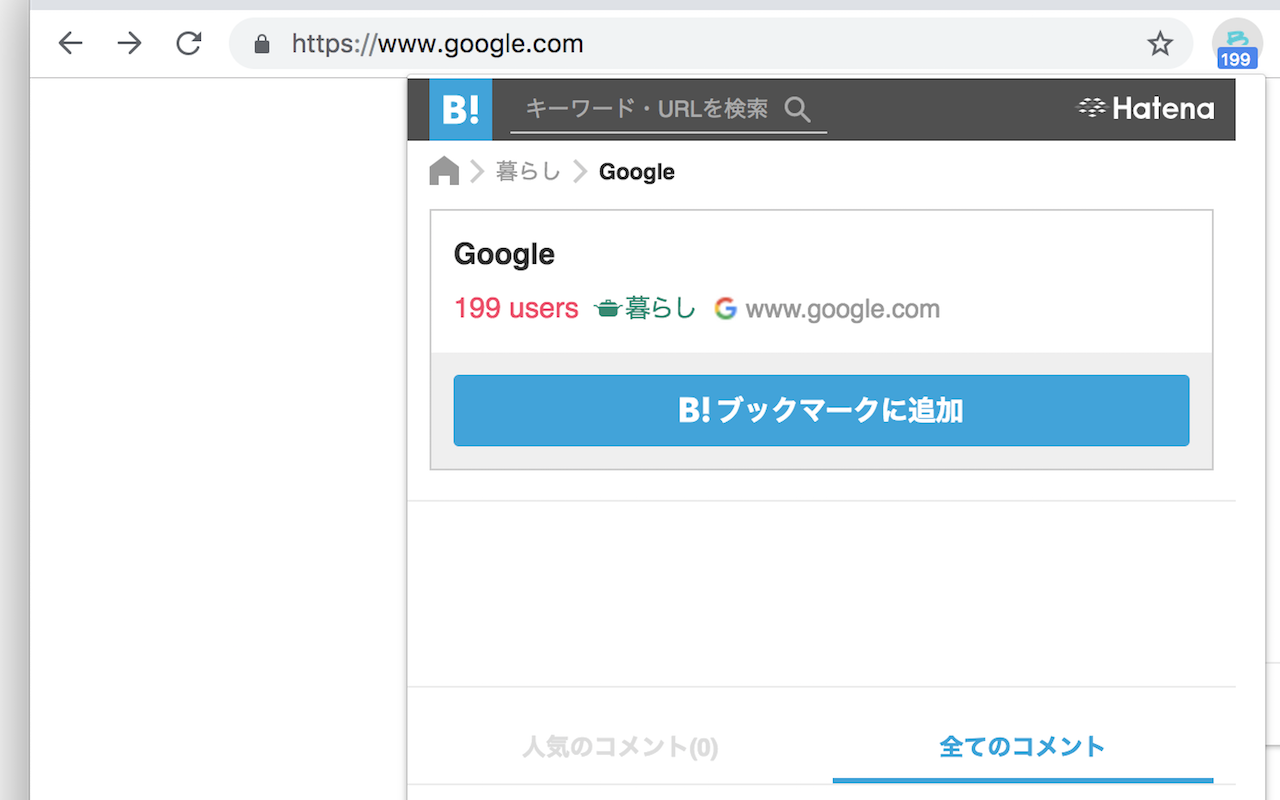Image resolution: width=1280 pixels, height=800 pixels.
Task: Open the green 暮らし category tag
Action: click(x=645, y=308)
